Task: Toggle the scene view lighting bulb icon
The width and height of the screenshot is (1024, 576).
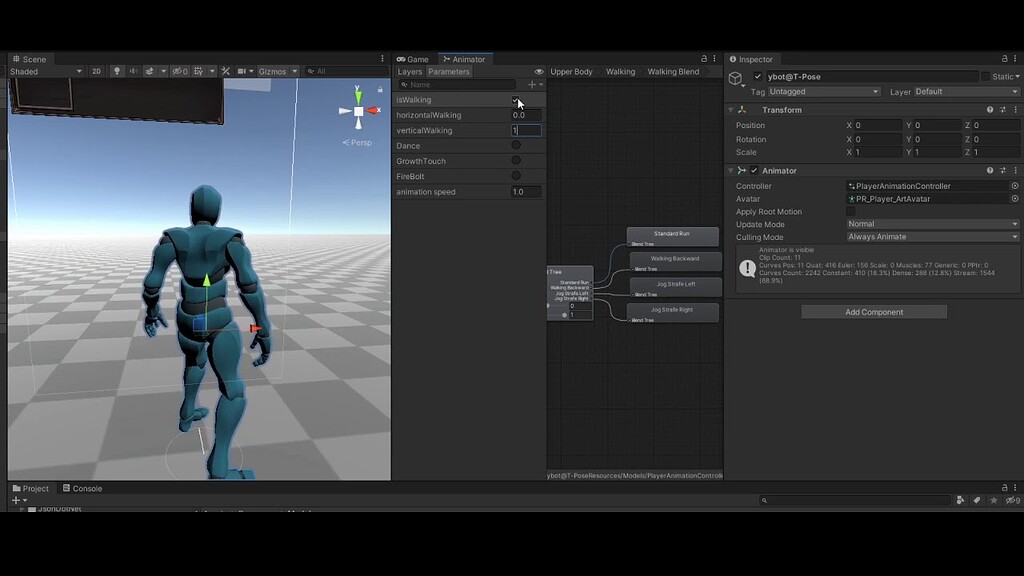Action: click(116, 71)
